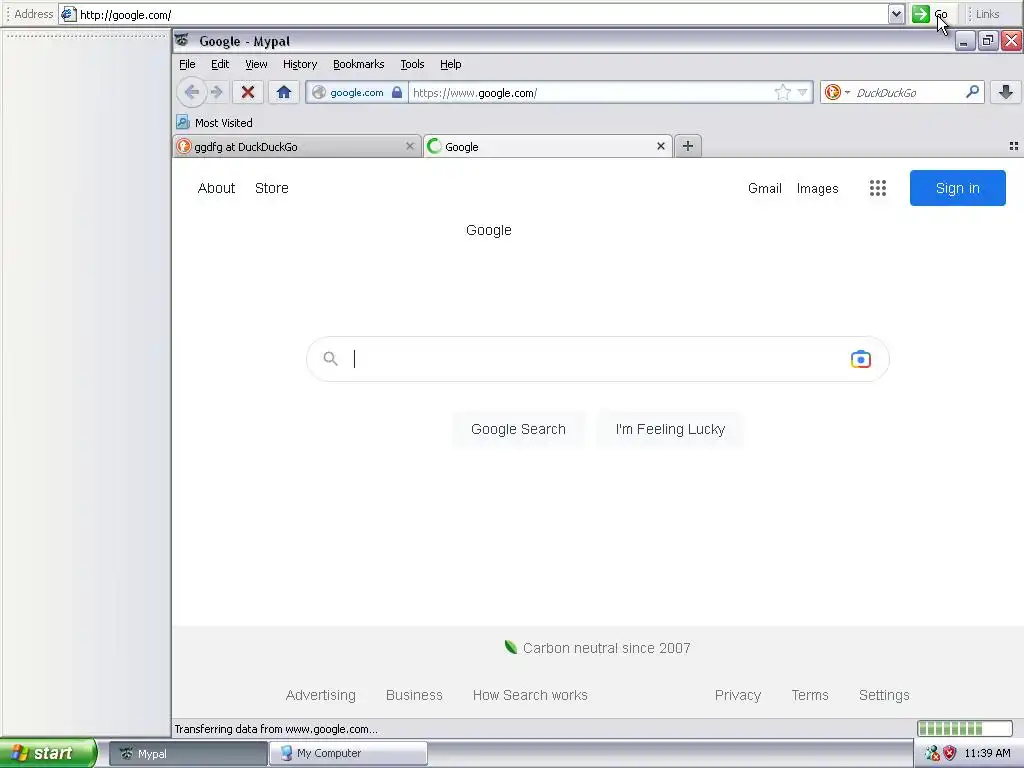This screenshot has width=1024, height=768.
Task: Click the red shield security tray icon
Action: [950, 753]
